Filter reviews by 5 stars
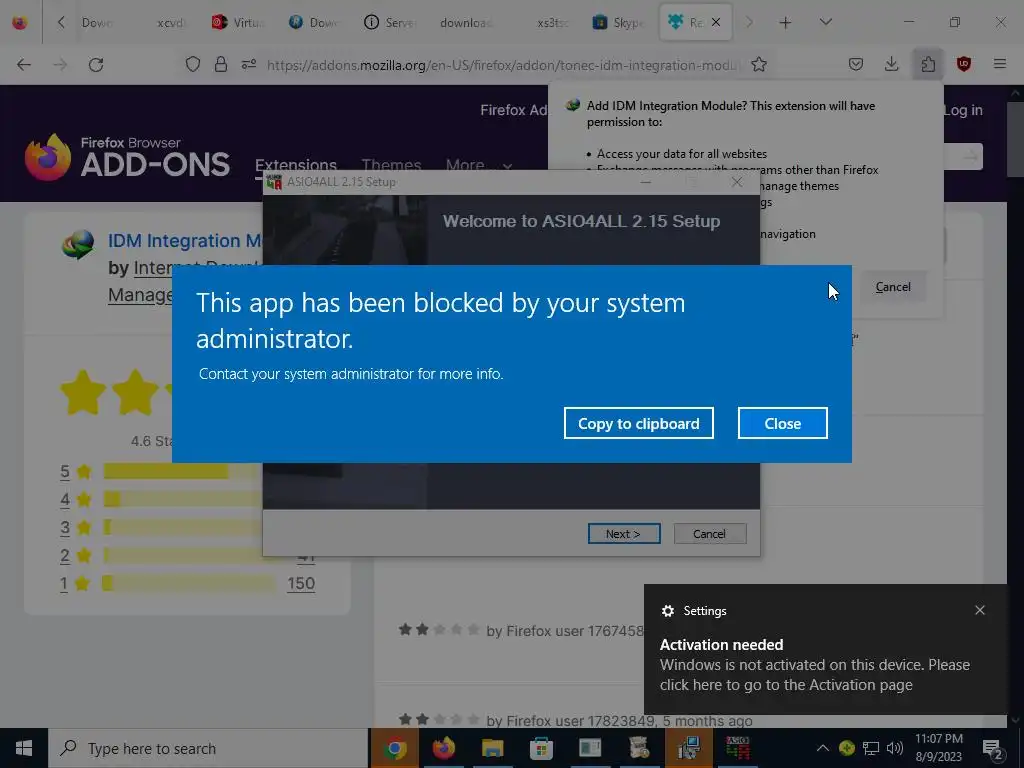Image resolution: width=1024 pixels, height=768 pixels. [x=65, y=472]
